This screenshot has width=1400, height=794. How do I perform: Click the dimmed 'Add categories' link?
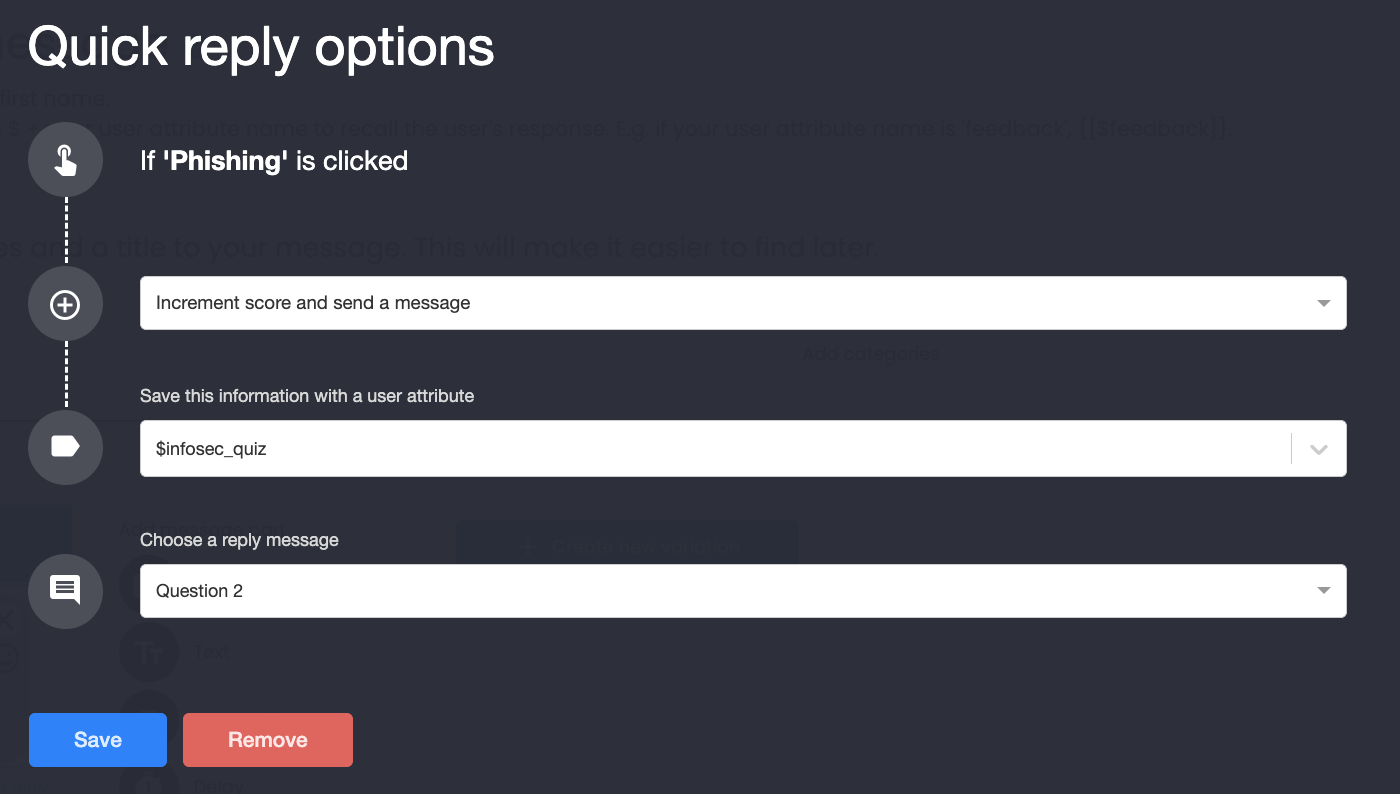tap(871, 353)
